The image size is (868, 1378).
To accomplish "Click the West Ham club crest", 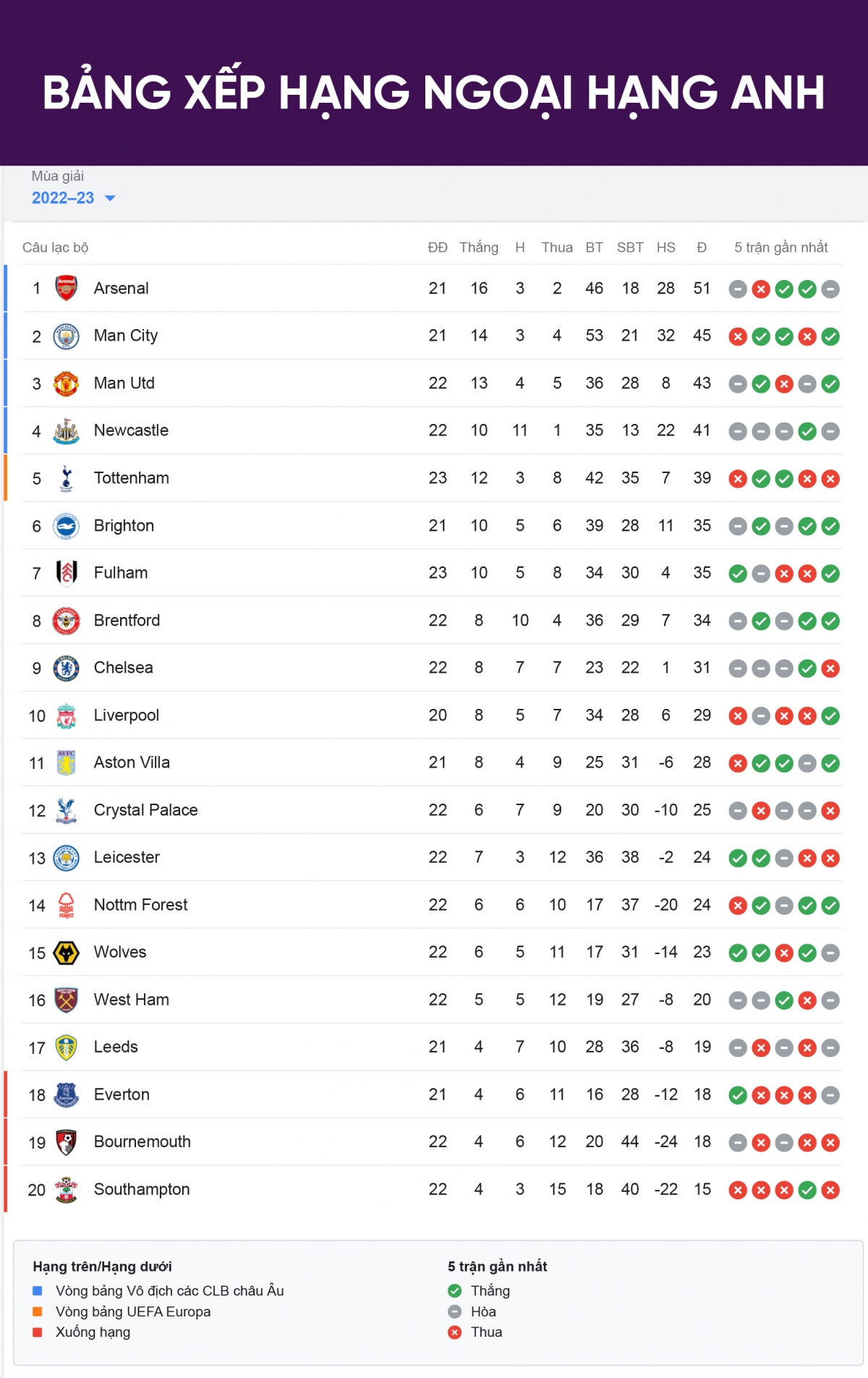I will pos(66,1000).
